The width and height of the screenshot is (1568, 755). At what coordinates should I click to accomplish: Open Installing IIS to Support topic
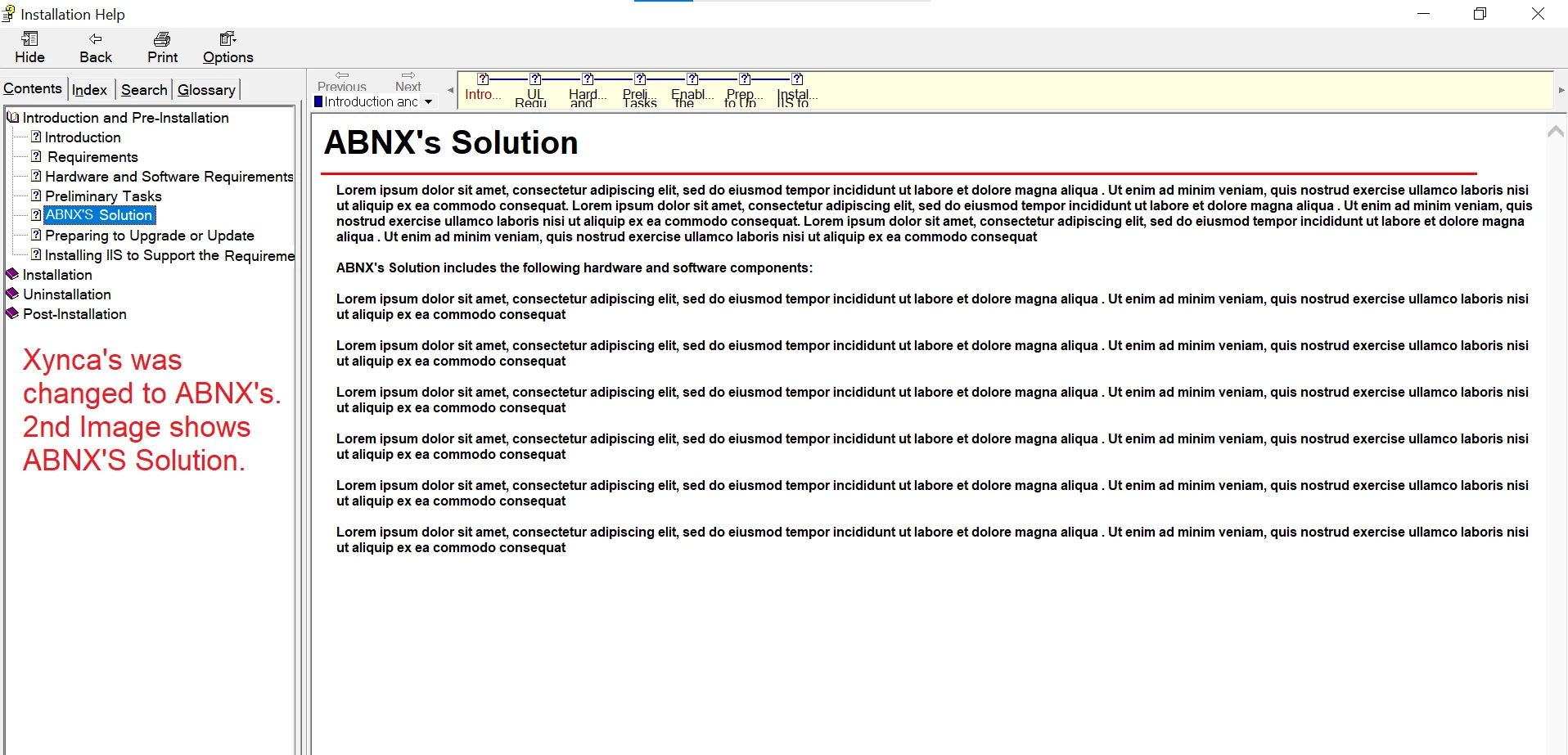(169, 255)
